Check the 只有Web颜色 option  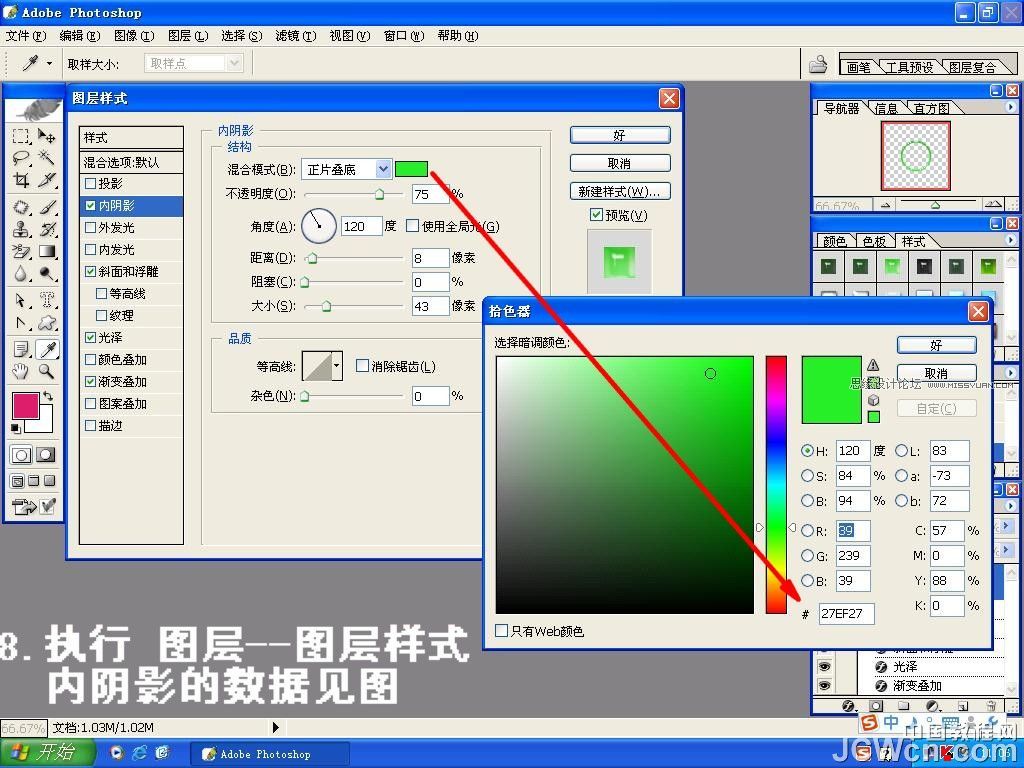pos(501,631)
